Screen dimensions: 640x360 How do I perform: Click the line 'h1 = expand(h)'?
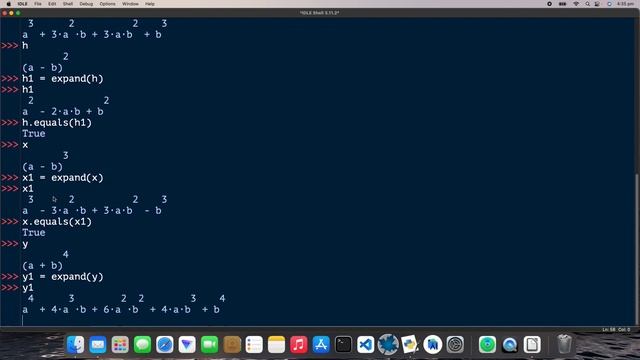(63, 78)
